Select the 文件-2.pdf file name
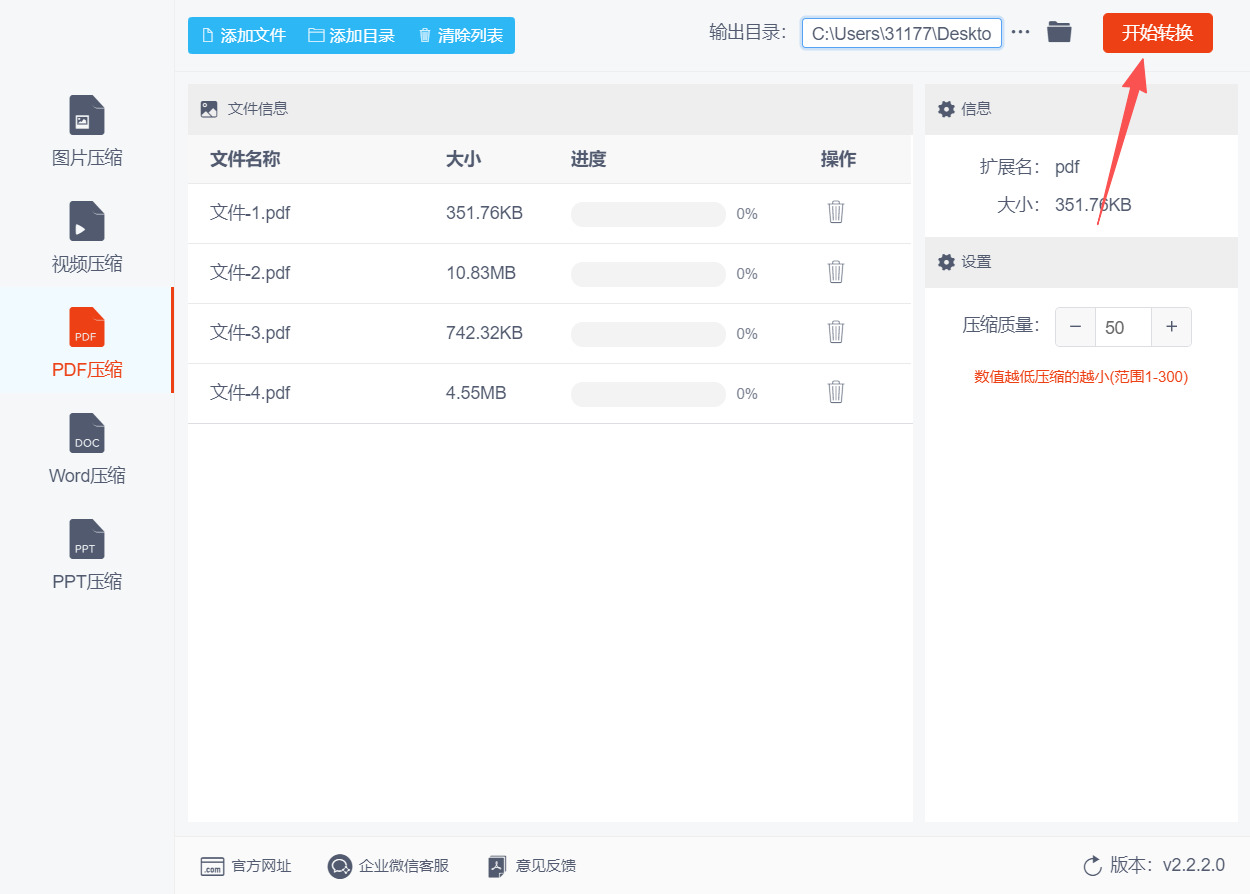The image size is (1250, 894). coord(250,273)
